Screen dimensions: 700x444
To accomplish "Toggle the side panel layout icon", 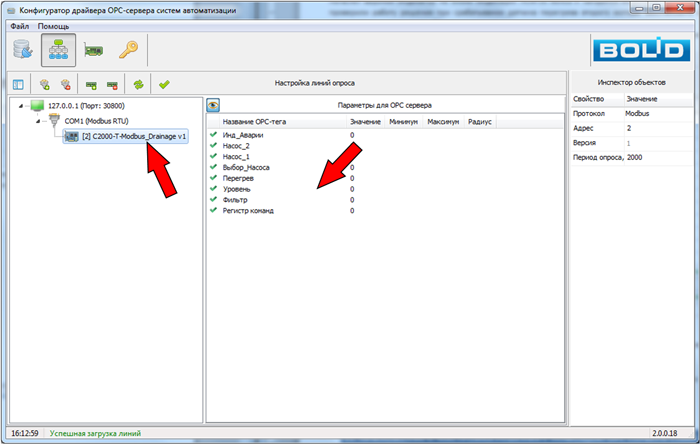I will [x=17, y=85].
